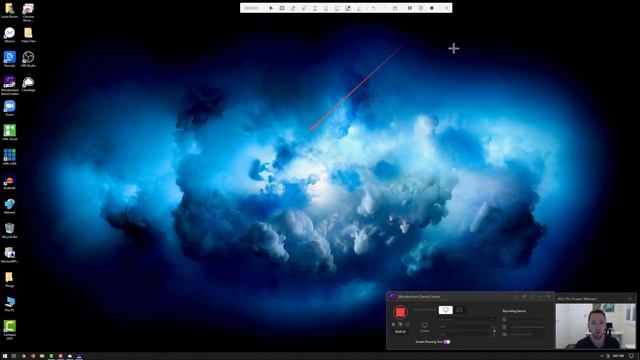Open the Camtasia 2020 desktop shortcut

coord(9,330)
